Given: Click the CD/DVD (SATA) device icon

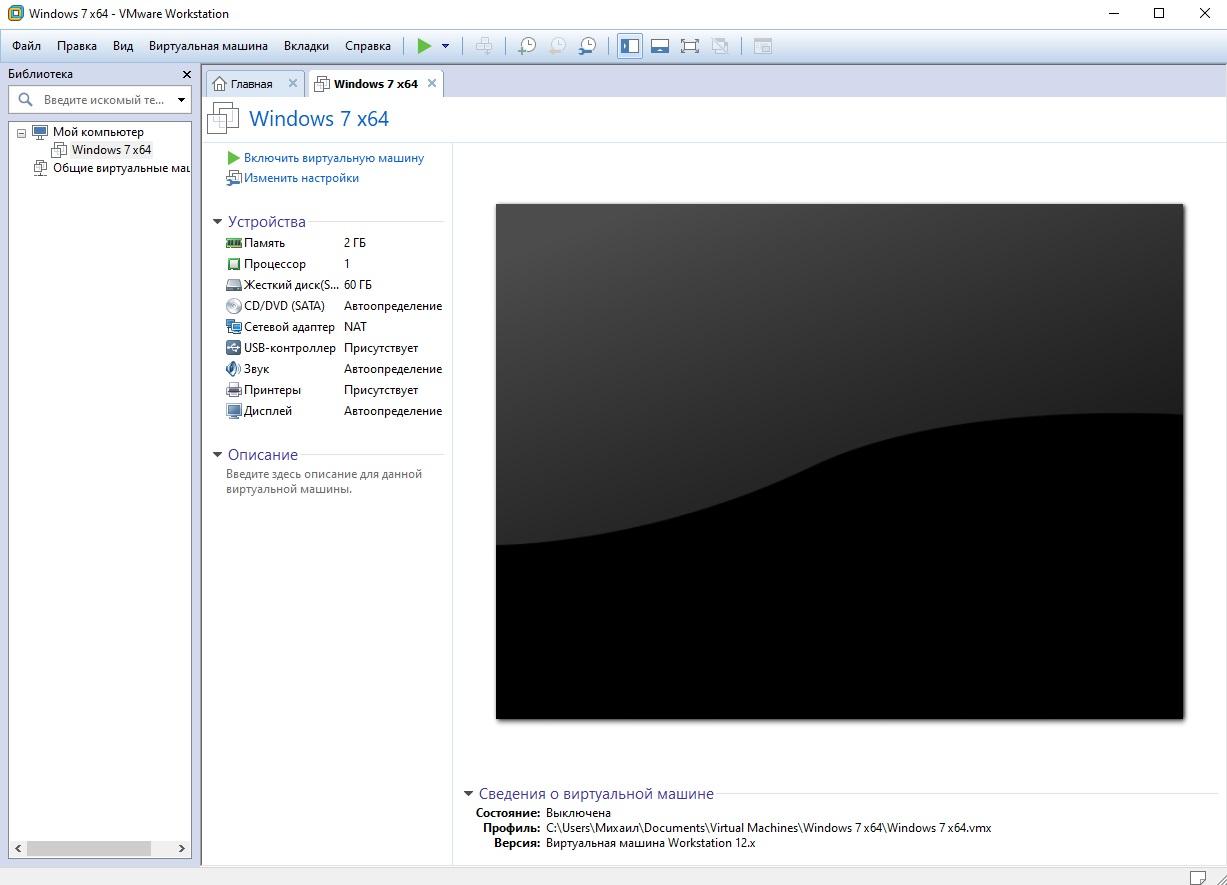Looking at the screenshot, I should [234, 306].
